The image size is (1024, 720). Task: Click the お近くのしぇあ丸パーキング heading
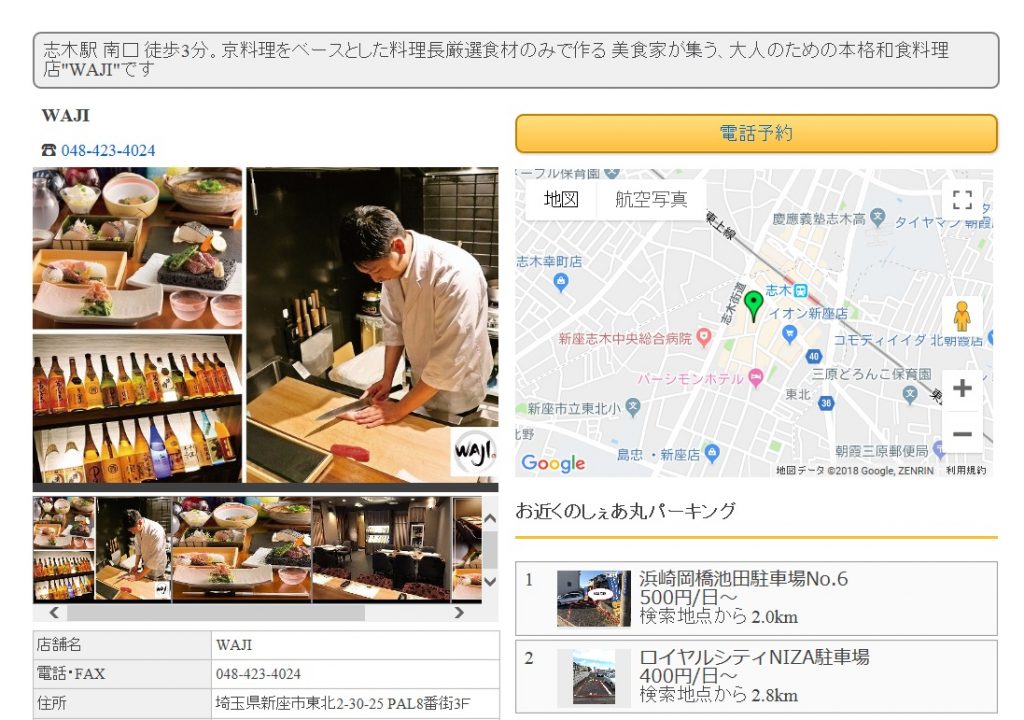[x=625, y=510]
